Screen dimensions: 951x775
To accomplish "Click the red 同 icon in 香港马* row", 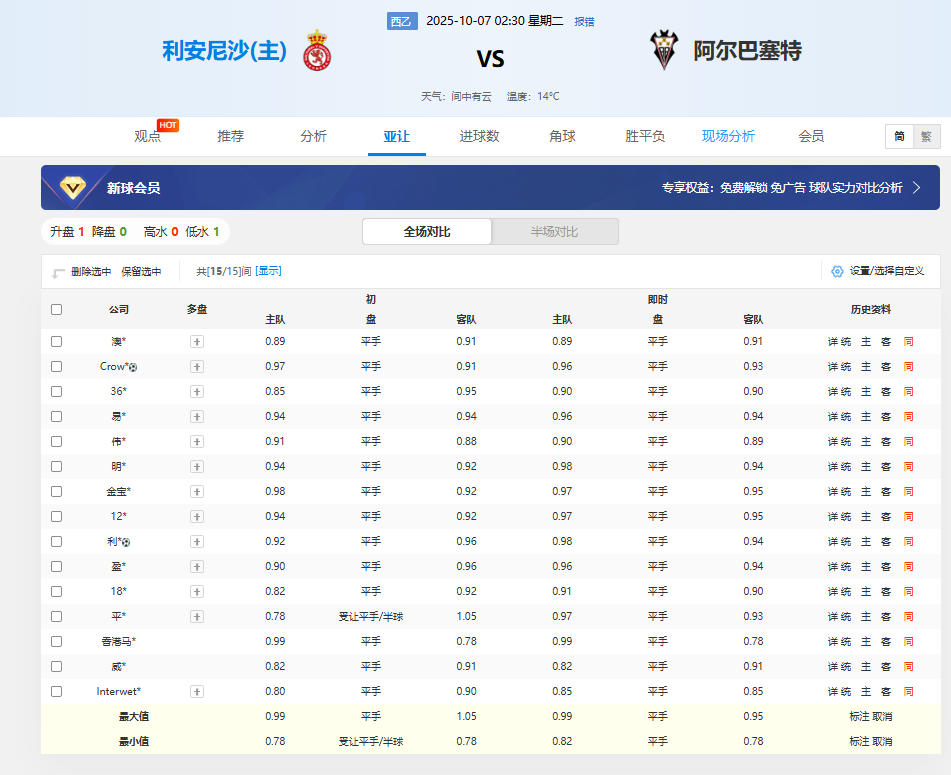I will 908,641.
